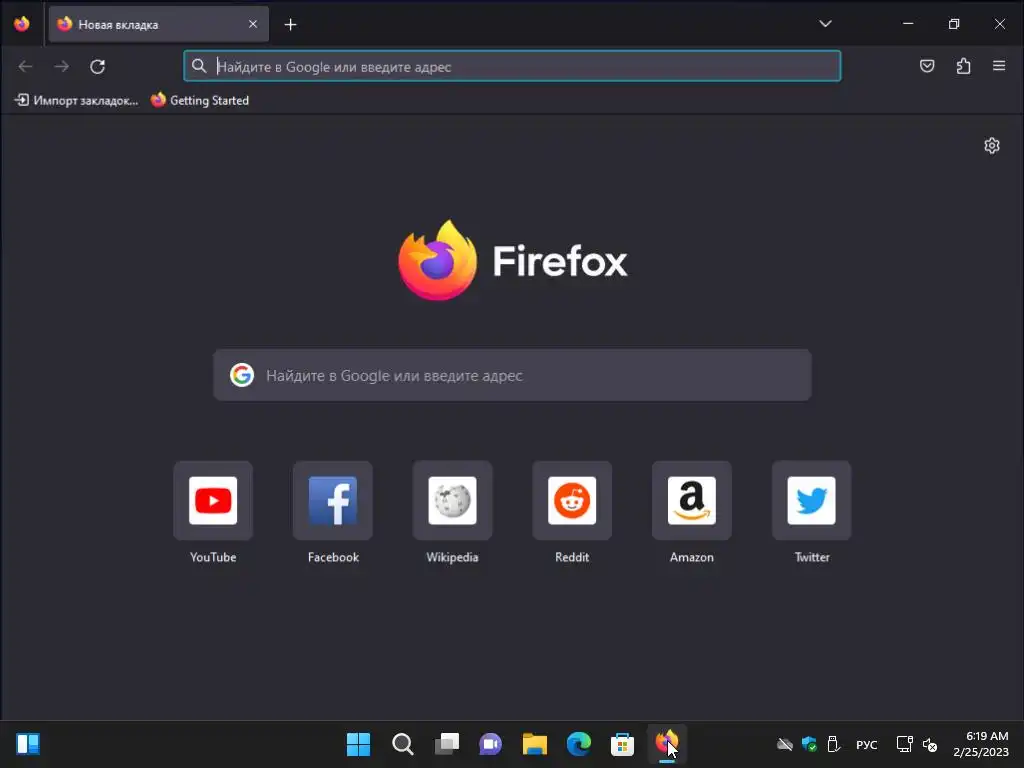The image size is (1024, 768).
Task: Go back with the back arrow
Action: (x=25, y=66)
